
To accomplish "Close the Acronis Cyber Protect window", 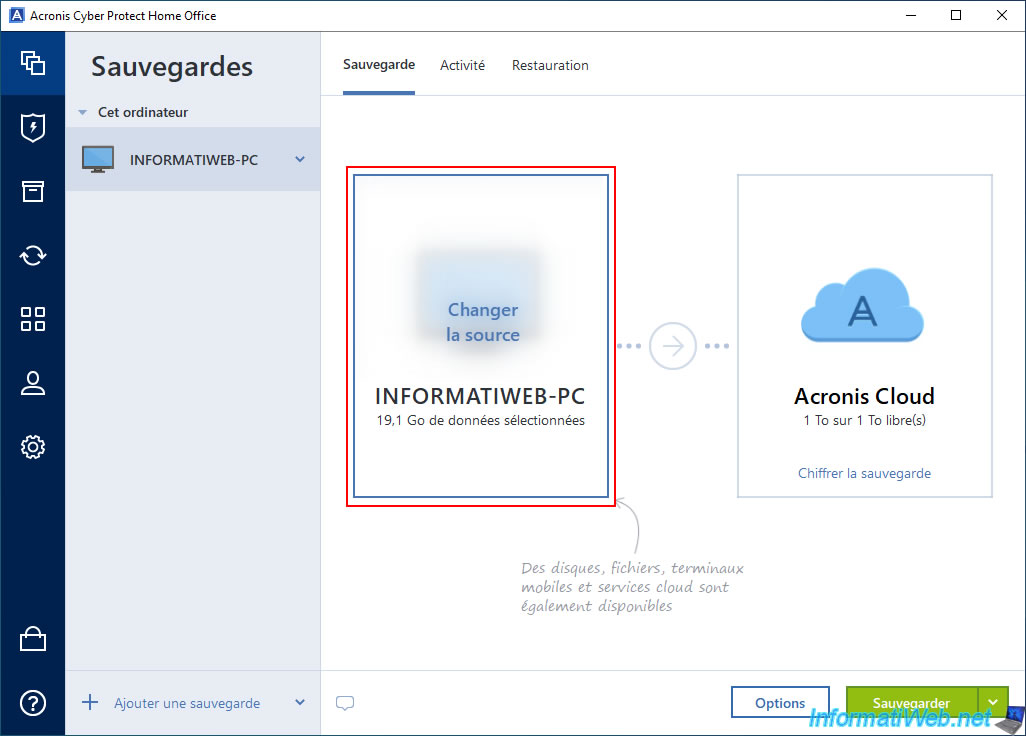I will pos(1002,15).
